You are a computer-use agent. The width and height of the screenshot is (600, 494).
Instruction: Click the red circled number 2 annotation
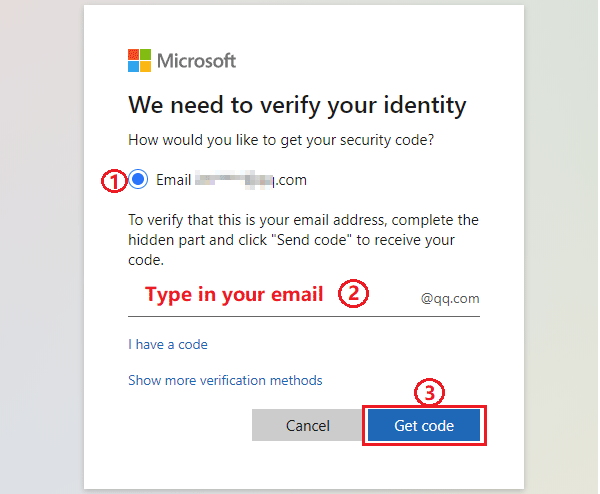pyautogui.click(x=353, y=293)
